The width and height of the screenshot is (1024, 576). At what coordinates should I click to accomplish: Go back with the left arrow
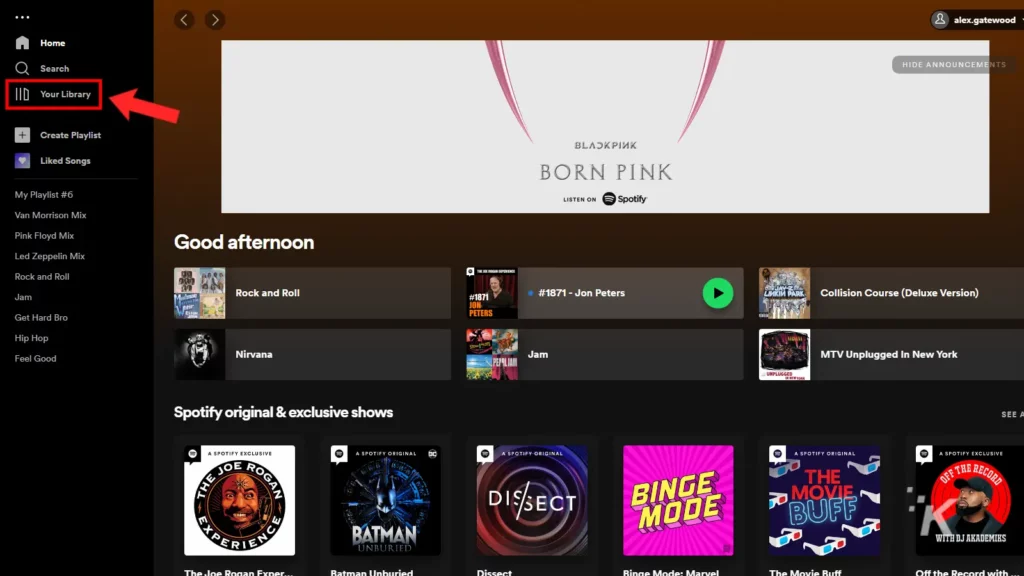coord(184,20)
